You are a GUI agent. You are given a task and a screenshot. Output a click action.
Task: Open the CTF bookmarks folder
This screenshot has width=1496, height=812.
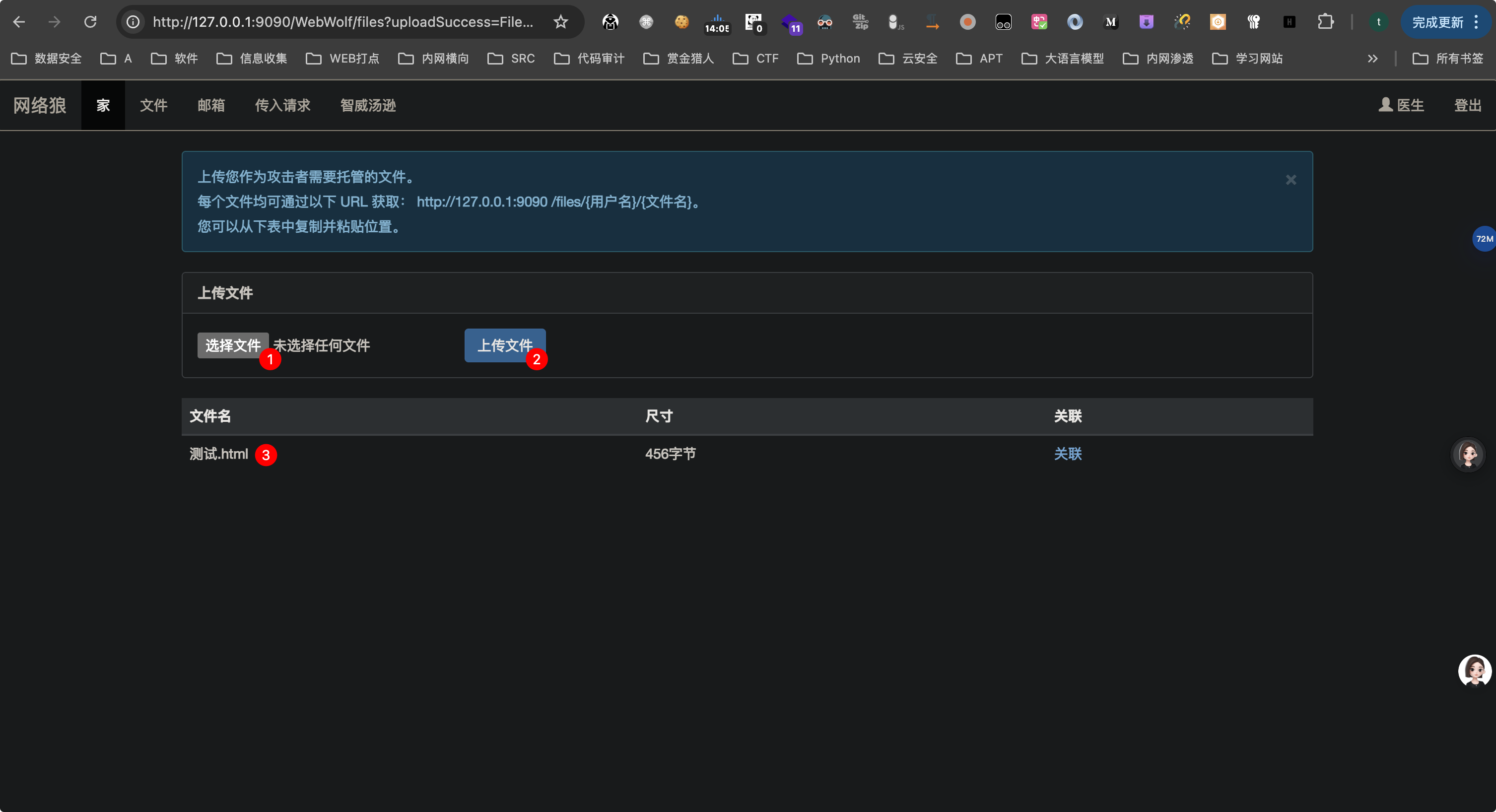[x=755, y=59]
